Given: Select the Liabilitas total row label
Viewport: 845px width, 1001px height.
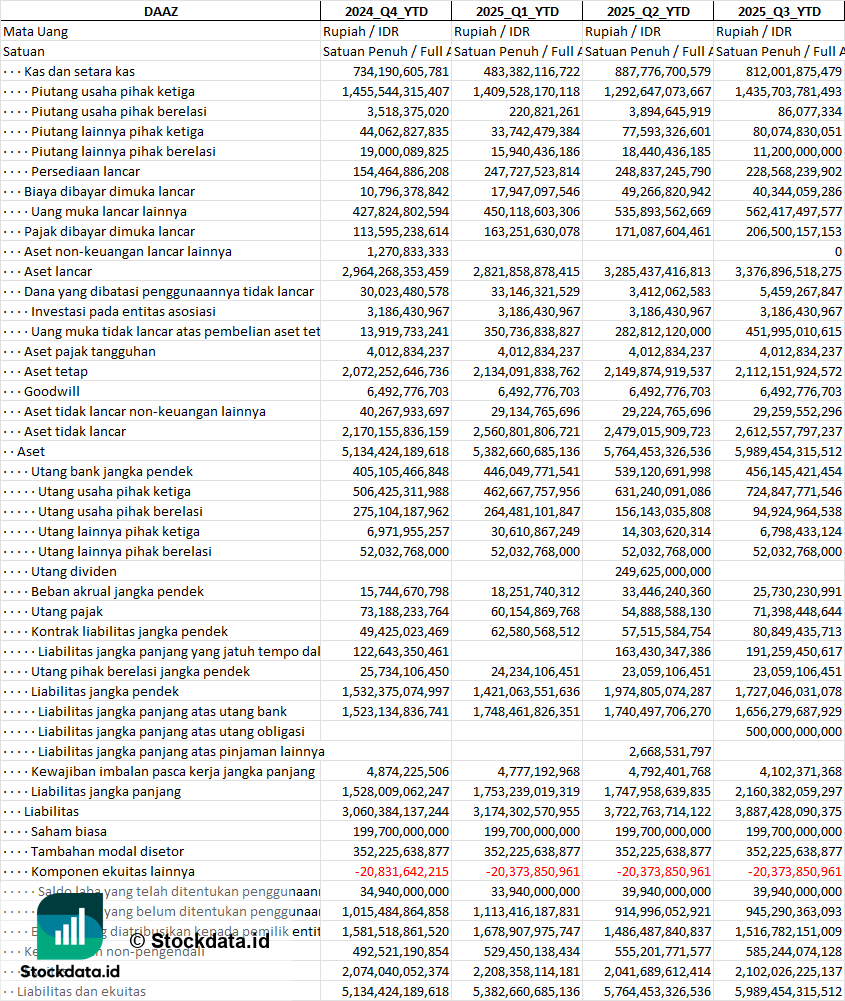Looking at the screenshot, I should coord(52,811).
